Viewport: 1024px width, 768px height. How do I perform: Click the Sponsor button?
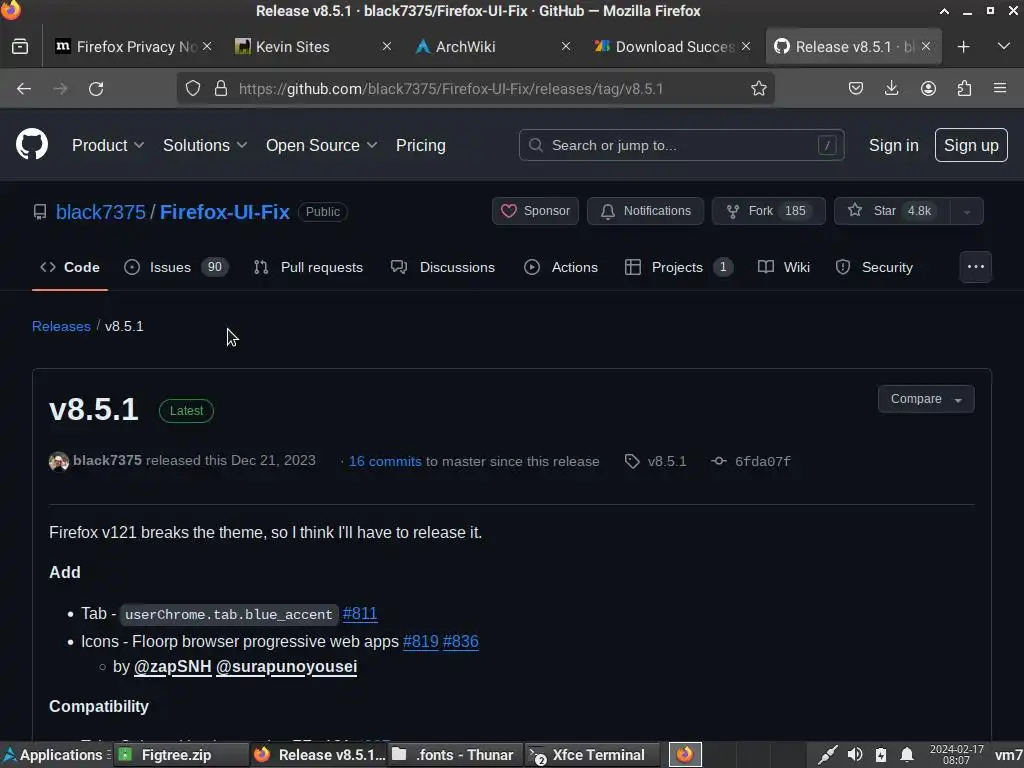535,211
